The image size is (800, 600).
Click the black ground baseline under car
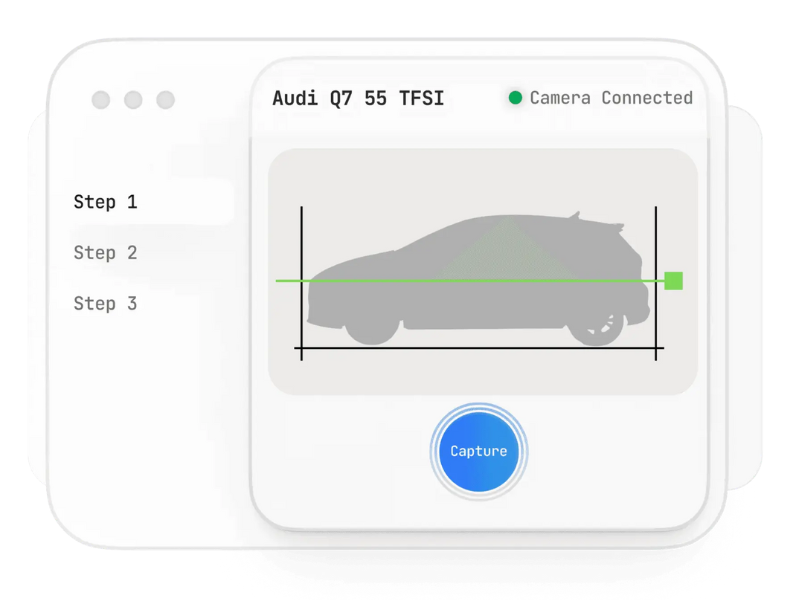tap(478, 350)
